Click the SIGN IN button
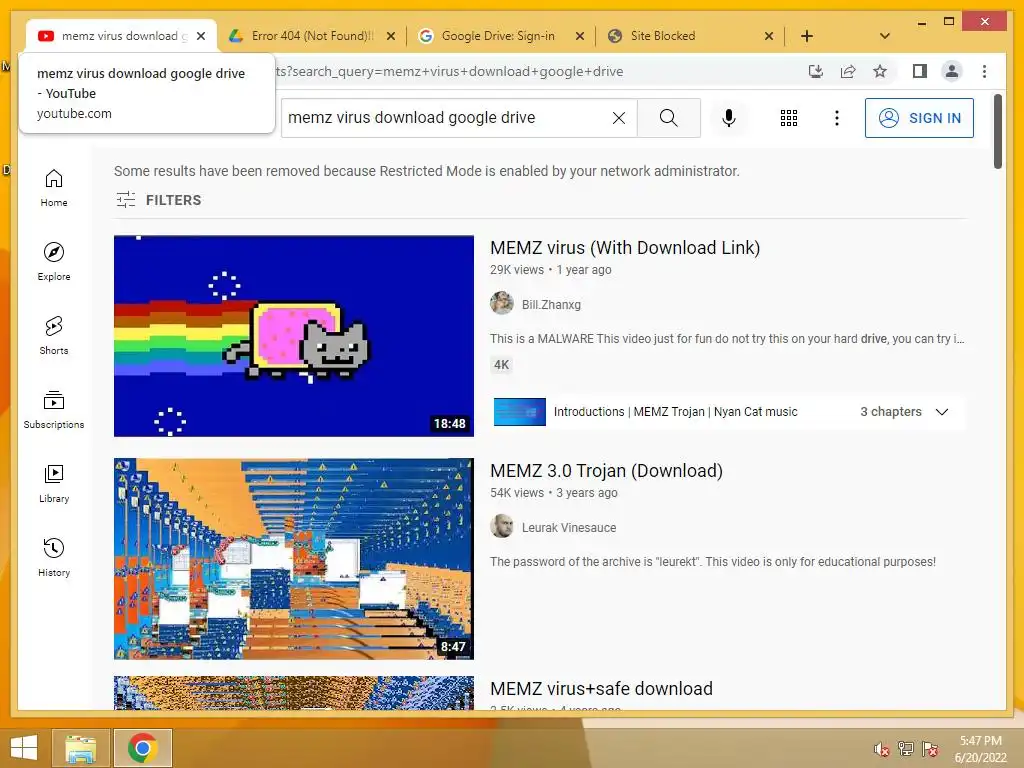The image size is (1024, 768). click(x=919, y=118)
